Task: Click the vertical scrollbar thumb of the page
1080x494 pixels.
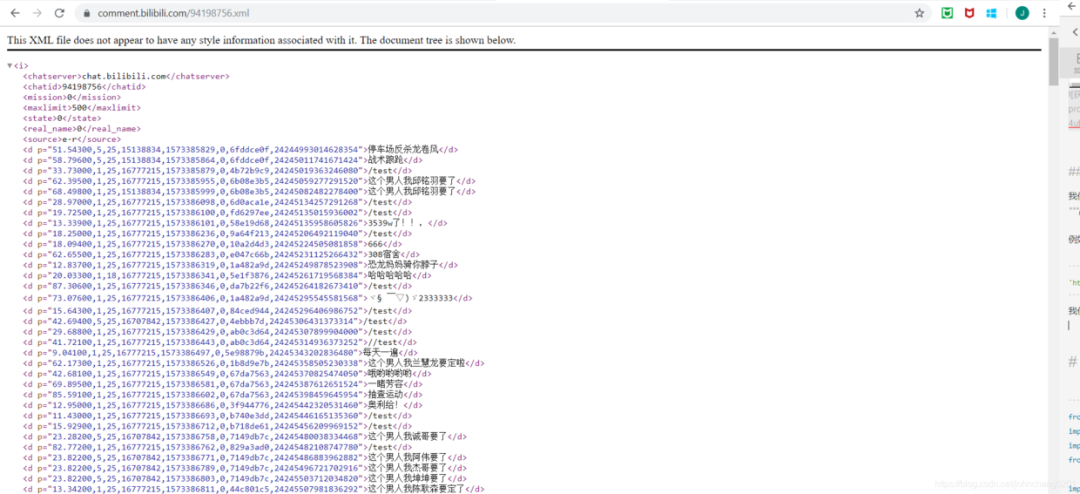Action: pos(1053,61)
